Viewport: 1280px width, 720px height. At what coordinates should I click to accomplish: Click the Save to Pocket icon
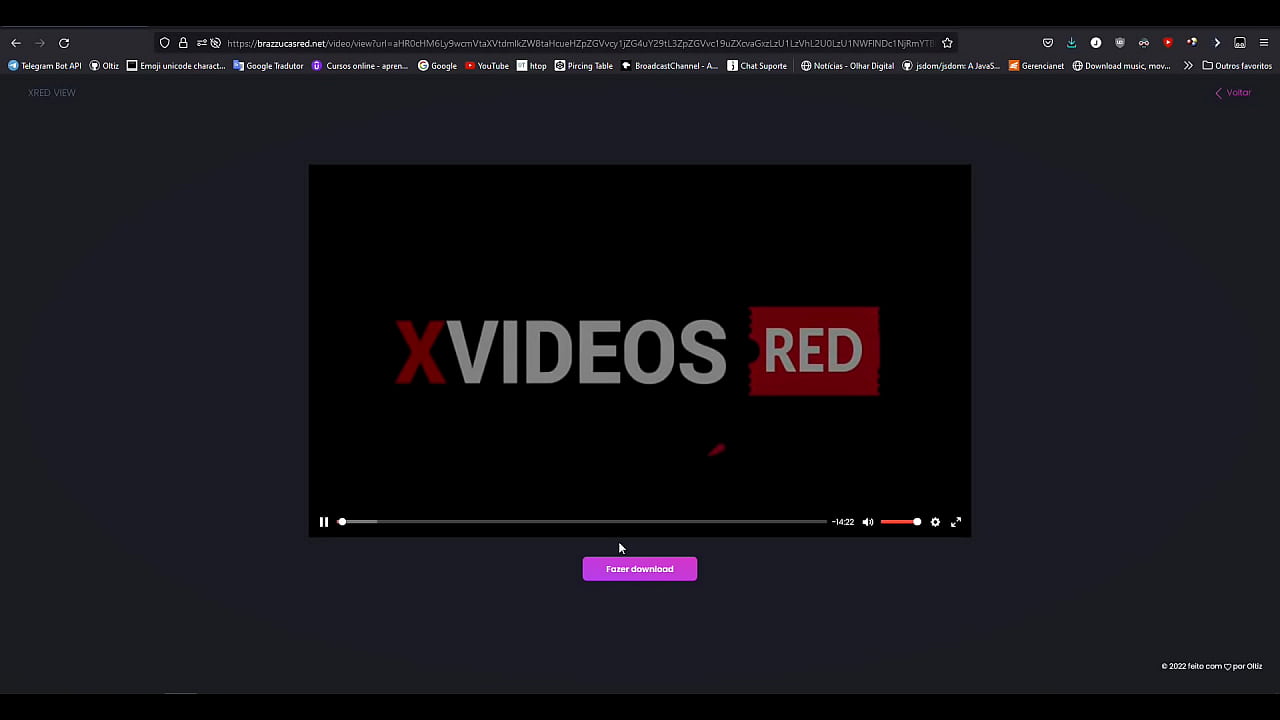[1048, 43]
